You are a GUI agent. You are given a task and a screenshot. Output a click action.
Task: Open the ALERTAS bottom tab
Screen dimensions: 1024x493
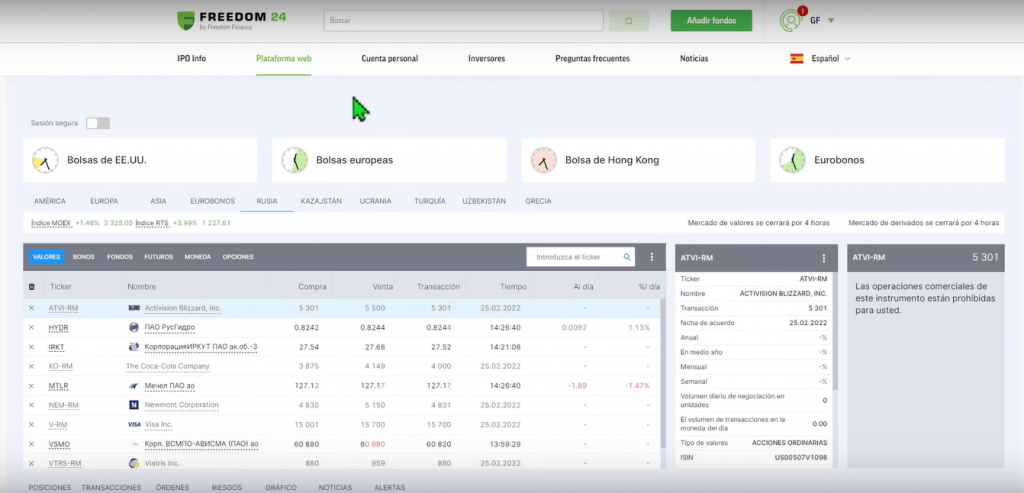pyautogui.click(x=389, y=487)
